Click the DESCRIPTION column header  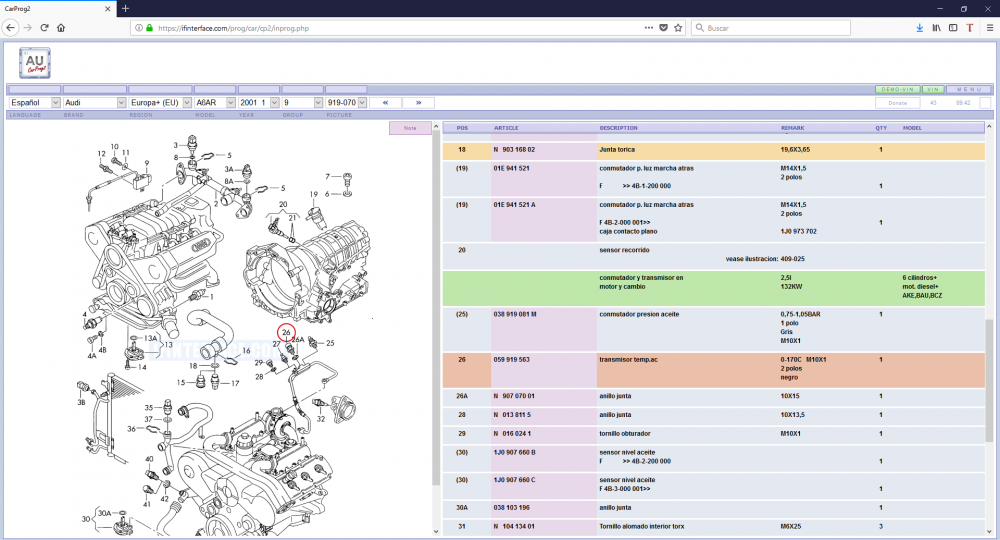(x=618, y=128)
